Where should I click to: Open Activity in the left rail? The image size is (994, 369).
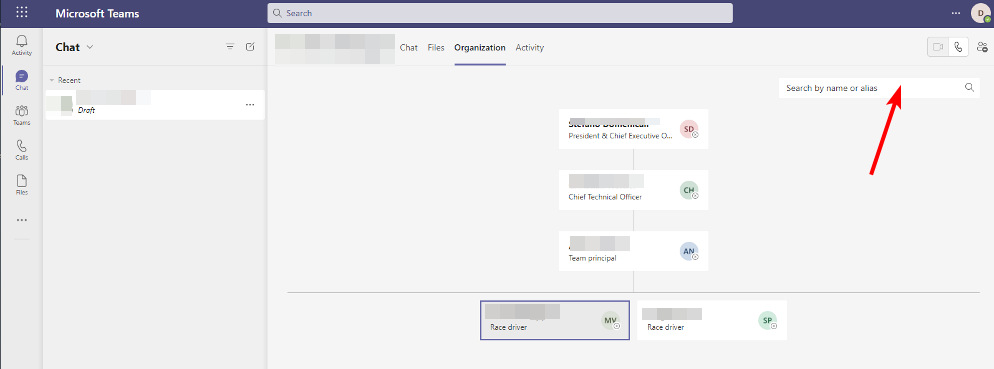(22, 45)
